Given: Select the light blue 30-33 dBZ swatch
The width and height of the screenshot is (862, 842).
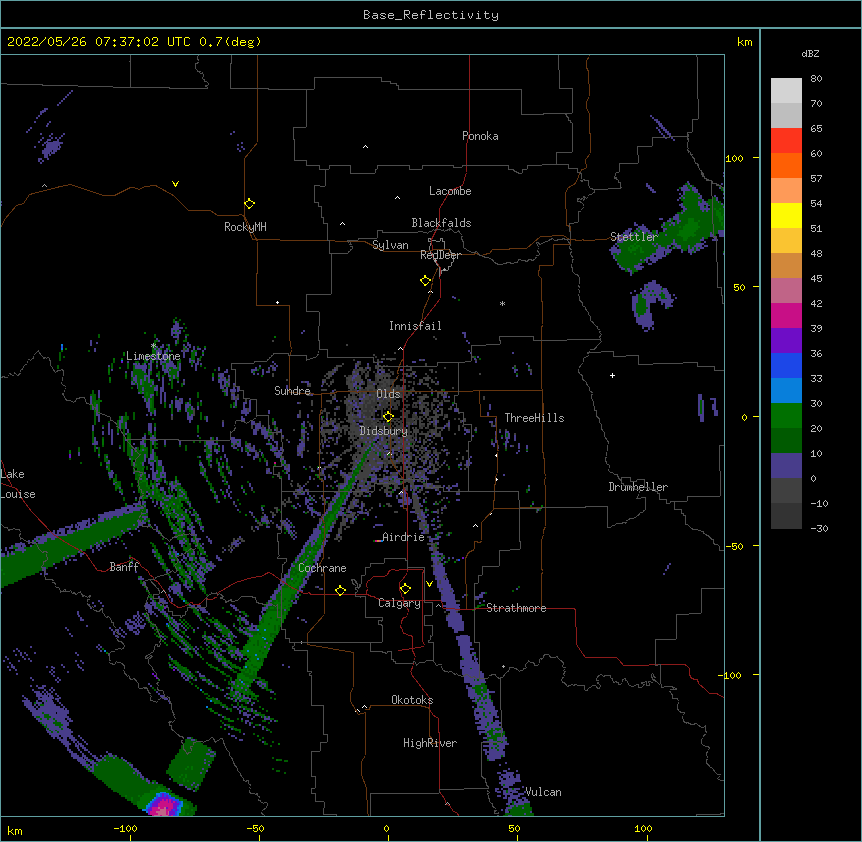Looking at the screenshot, I should tap(786, 391).
